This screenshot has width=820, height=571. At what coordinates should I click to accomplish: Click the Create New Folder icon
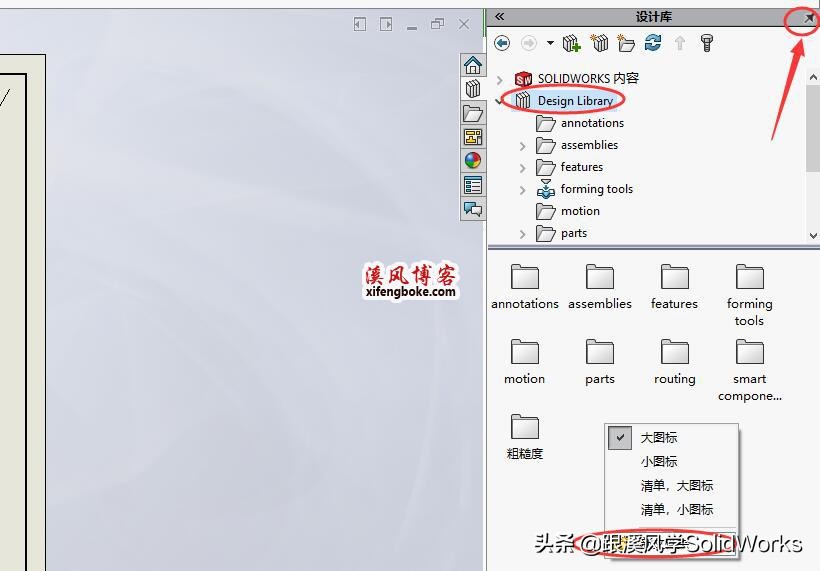click(x=626, y=43)
